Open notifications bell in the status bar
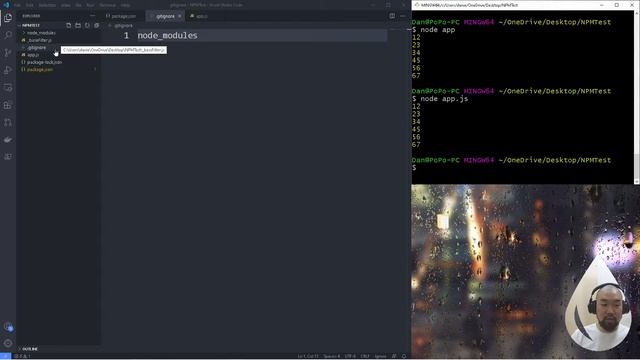 (x=404, y=356)
